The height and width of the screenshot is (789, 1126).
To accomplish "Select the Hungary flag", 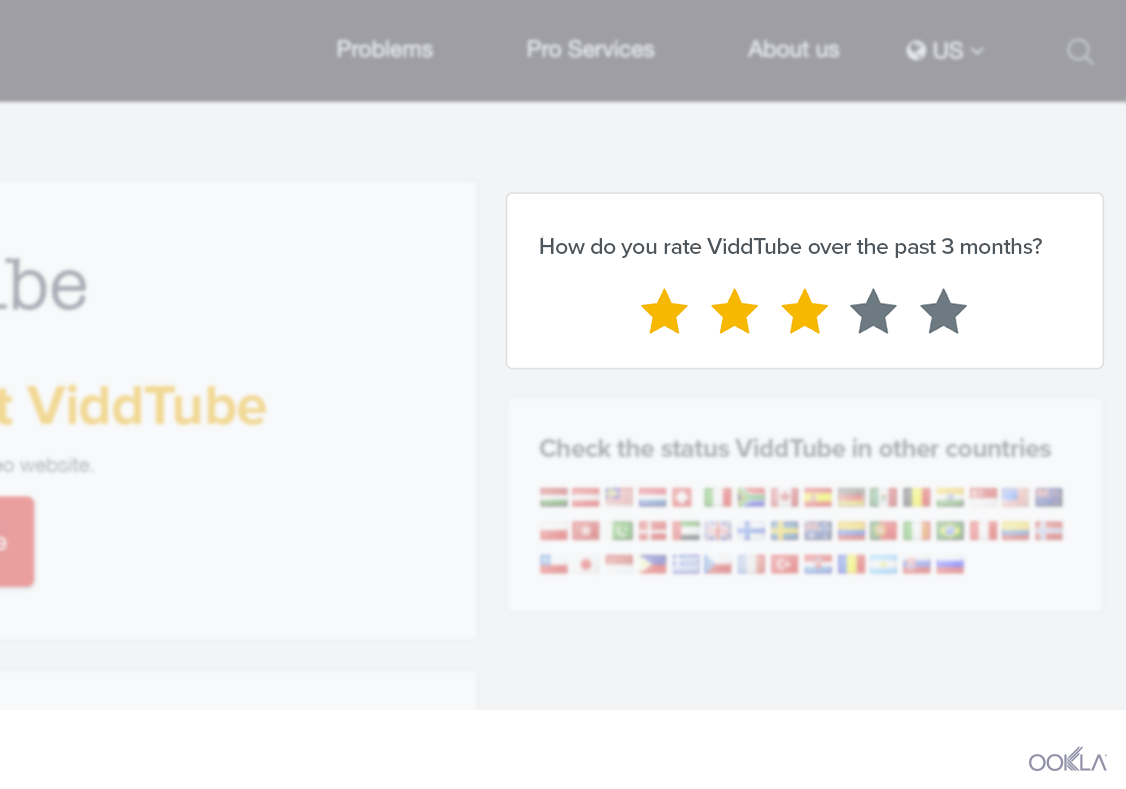I will point(554,497).
